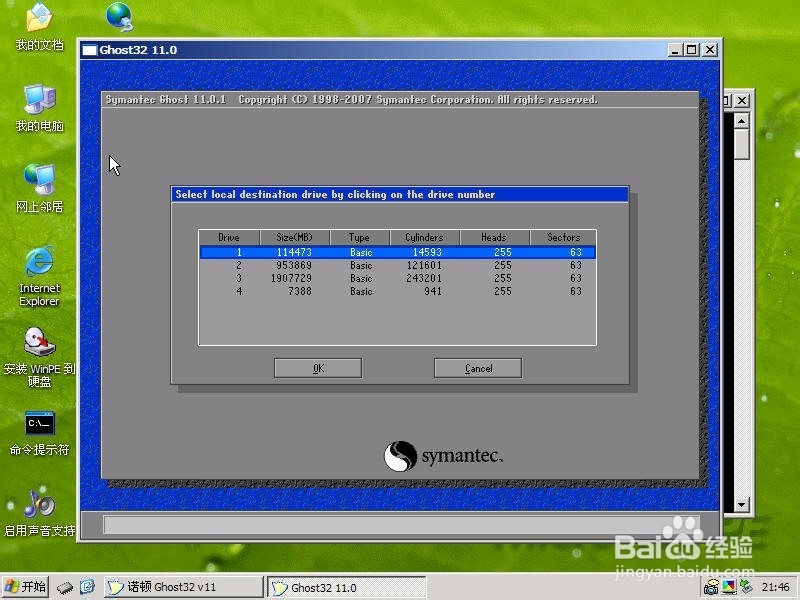This screenshot has height=600, width=800.
Task: Click the camera tray icon
Action: click(x=711, y=588)
